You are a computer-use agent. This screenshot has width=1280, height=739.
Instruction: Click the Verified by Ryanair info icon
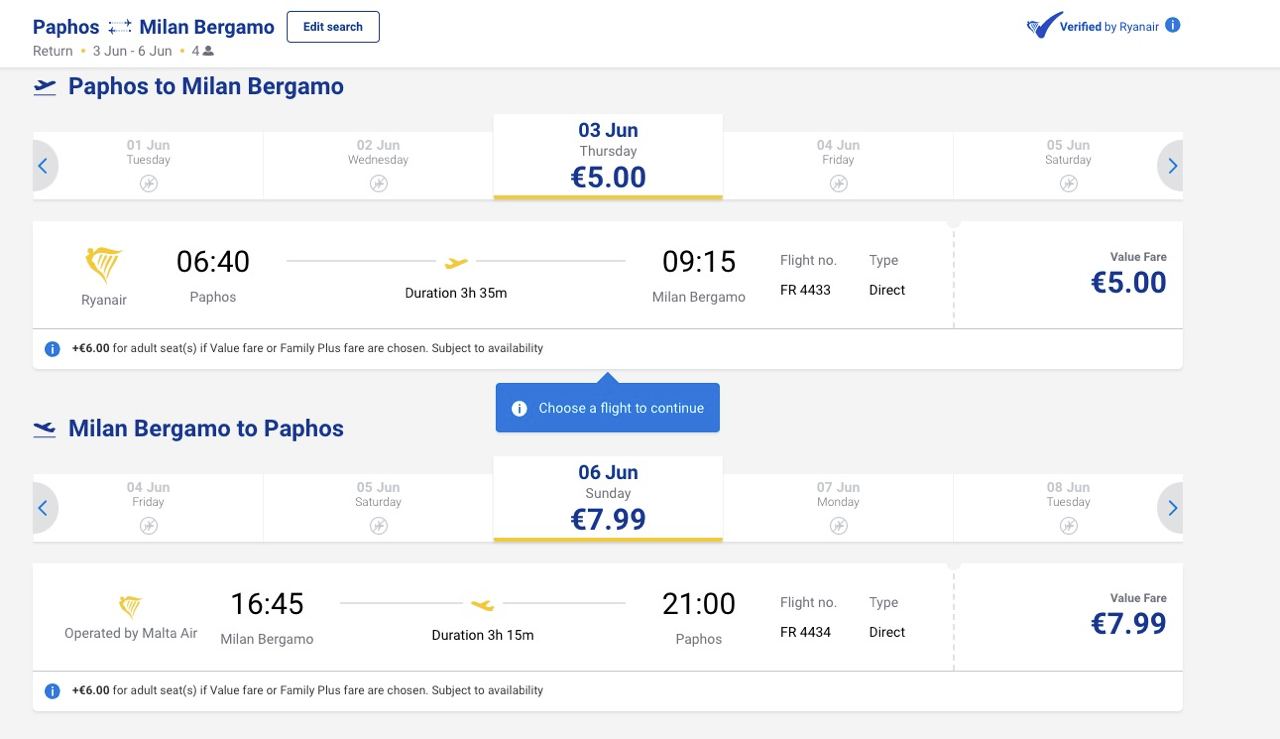(x=1173, y=26)
